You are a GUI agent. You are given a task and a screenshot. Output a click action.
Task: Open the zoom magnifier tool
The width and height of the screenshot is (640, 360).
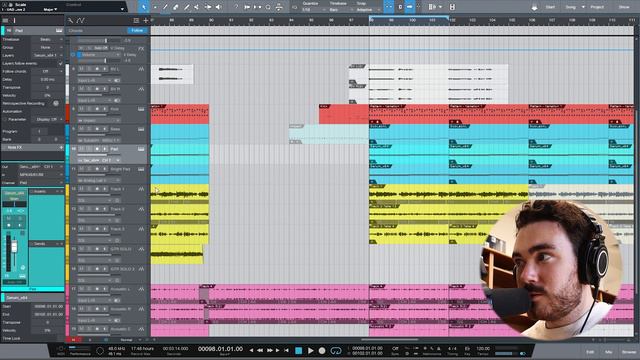click(x=268, y=7)
